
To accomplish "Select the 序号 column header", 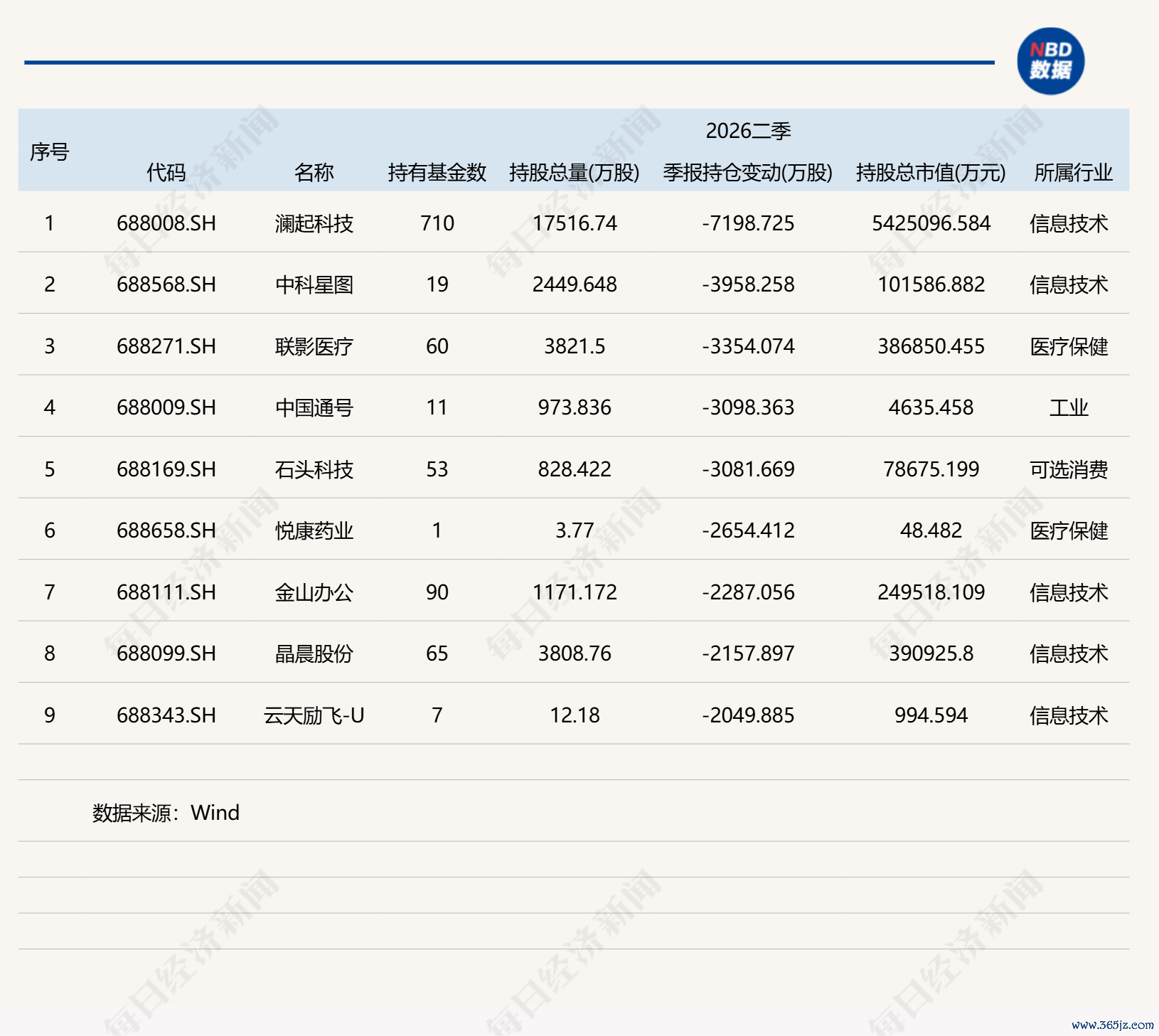I will tap(49, 151).
